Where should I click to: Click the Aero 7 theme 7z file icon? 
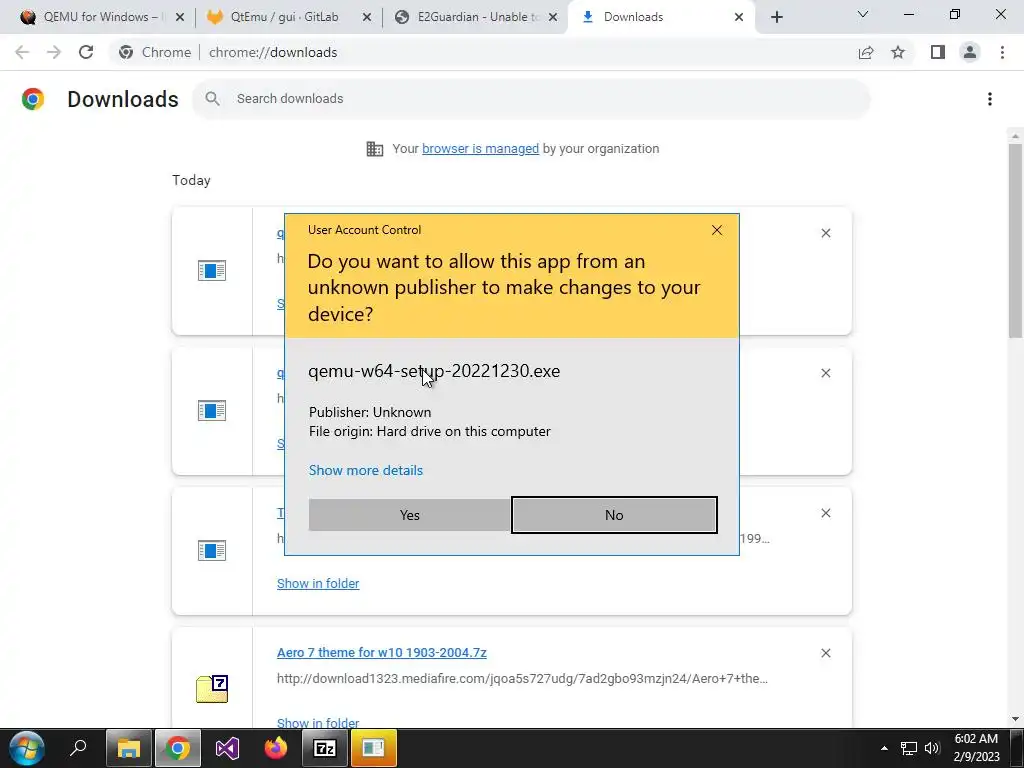coord(212,689)
